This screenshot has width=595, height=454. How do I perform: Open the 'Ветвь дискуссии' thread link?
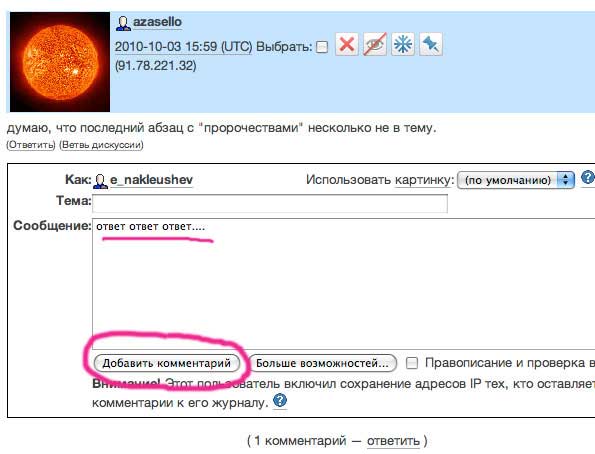(x=101, y=145)
